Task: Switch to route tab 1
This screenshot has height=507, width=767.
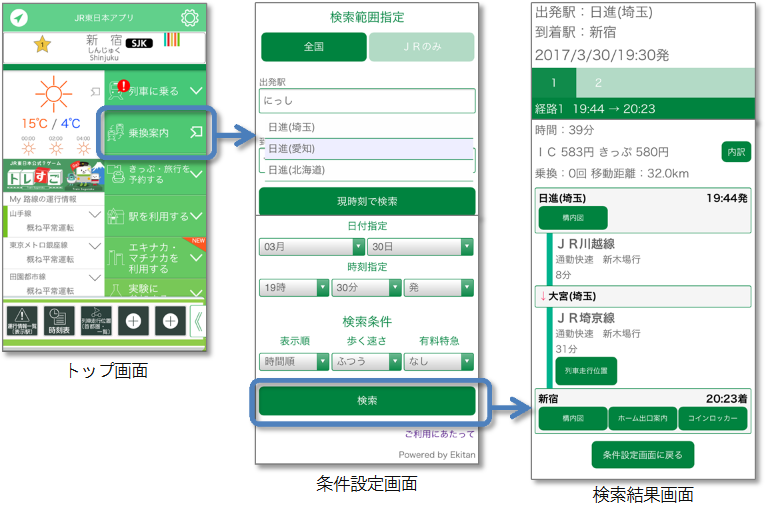Action: [554, 83]
